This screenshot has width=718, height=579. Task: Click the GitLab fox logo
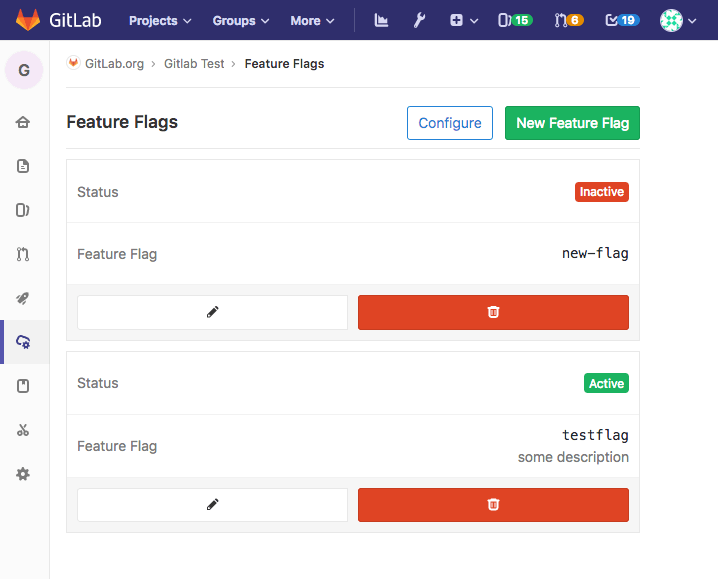click(28, 20)
